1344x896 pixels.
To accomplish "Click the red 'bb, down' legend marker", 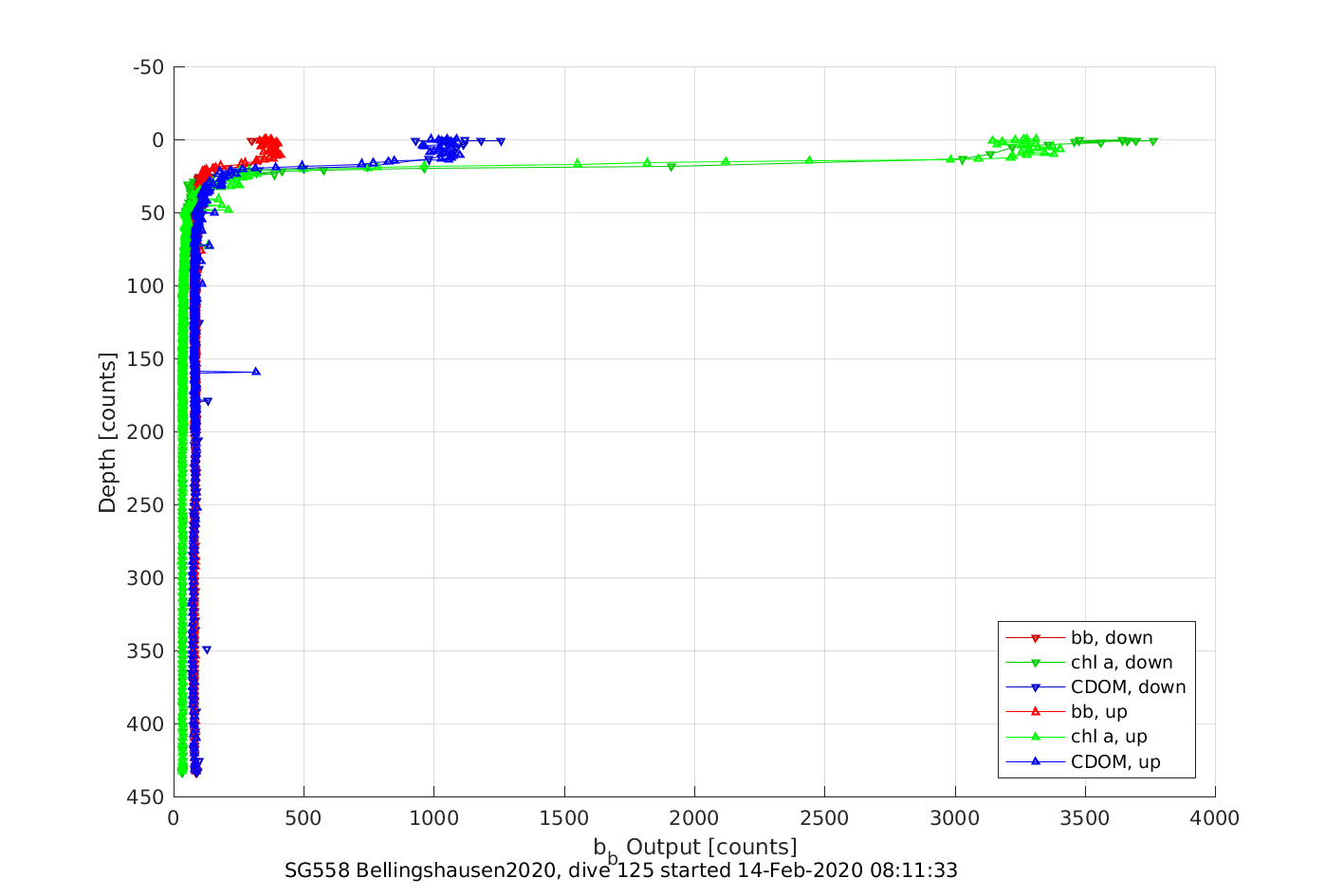I will (x=1035, y=638).
